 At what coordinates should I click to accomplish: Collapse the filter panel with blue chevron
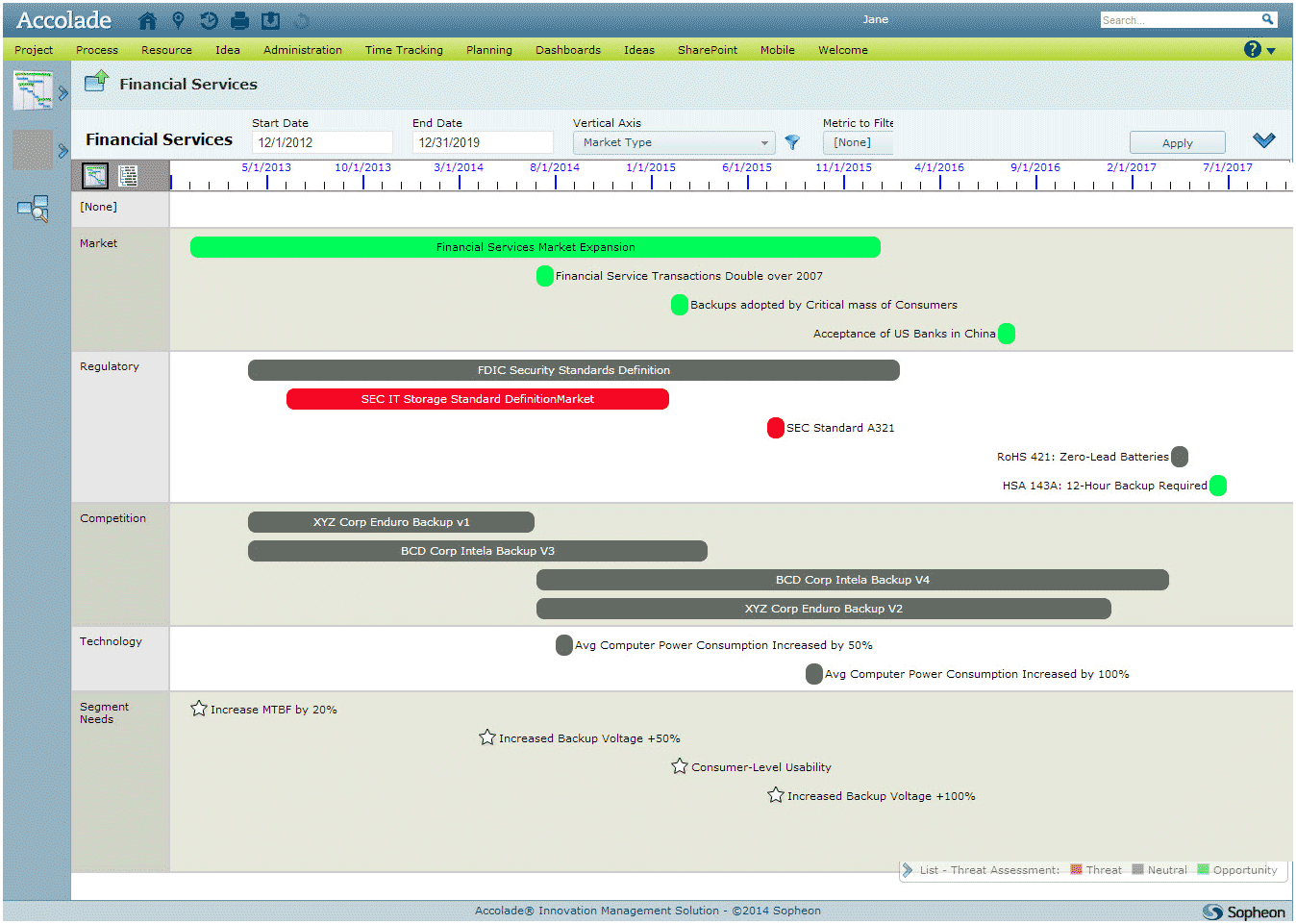[x=1263, y=140]
